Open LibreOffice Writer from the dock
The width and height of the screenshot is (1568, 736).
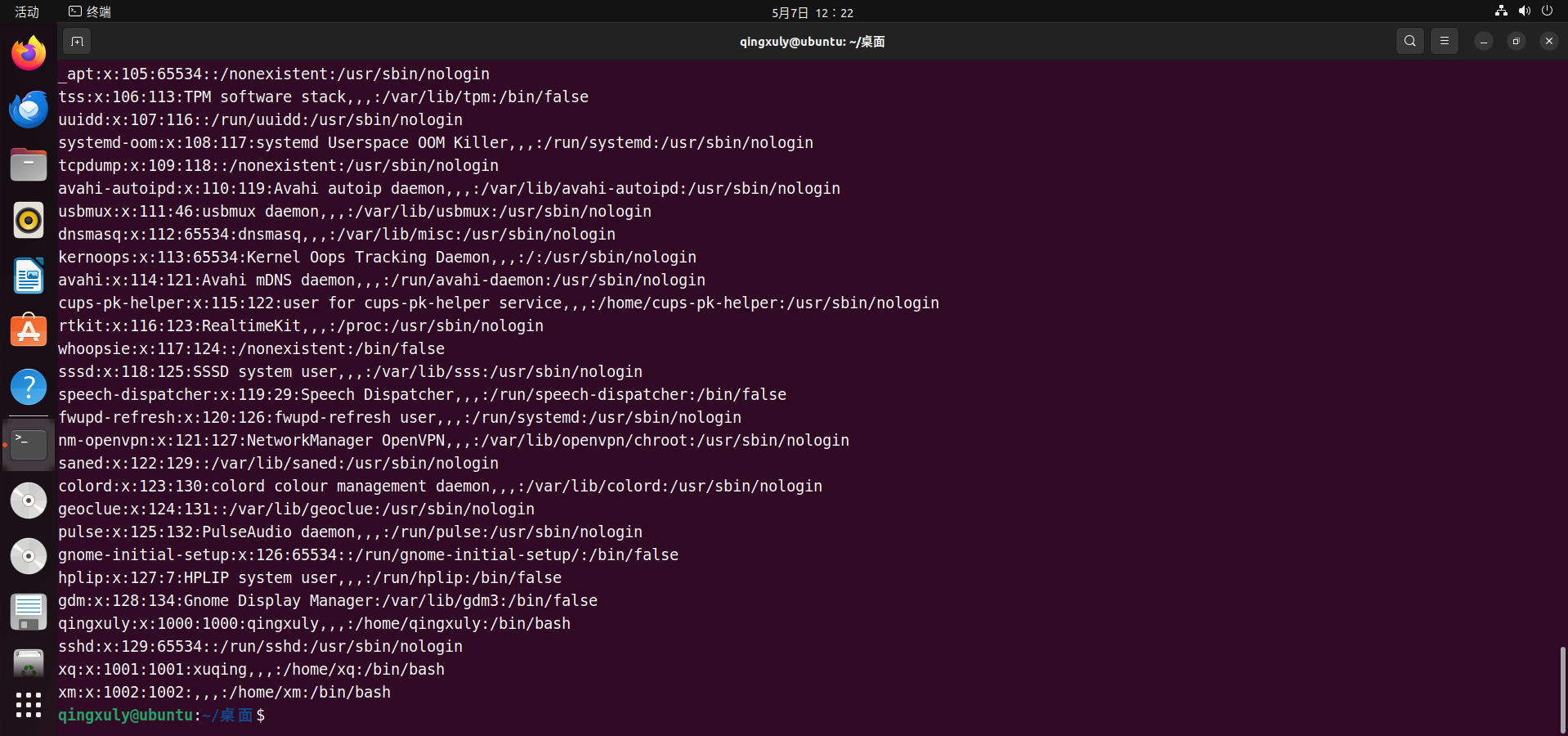29,276
